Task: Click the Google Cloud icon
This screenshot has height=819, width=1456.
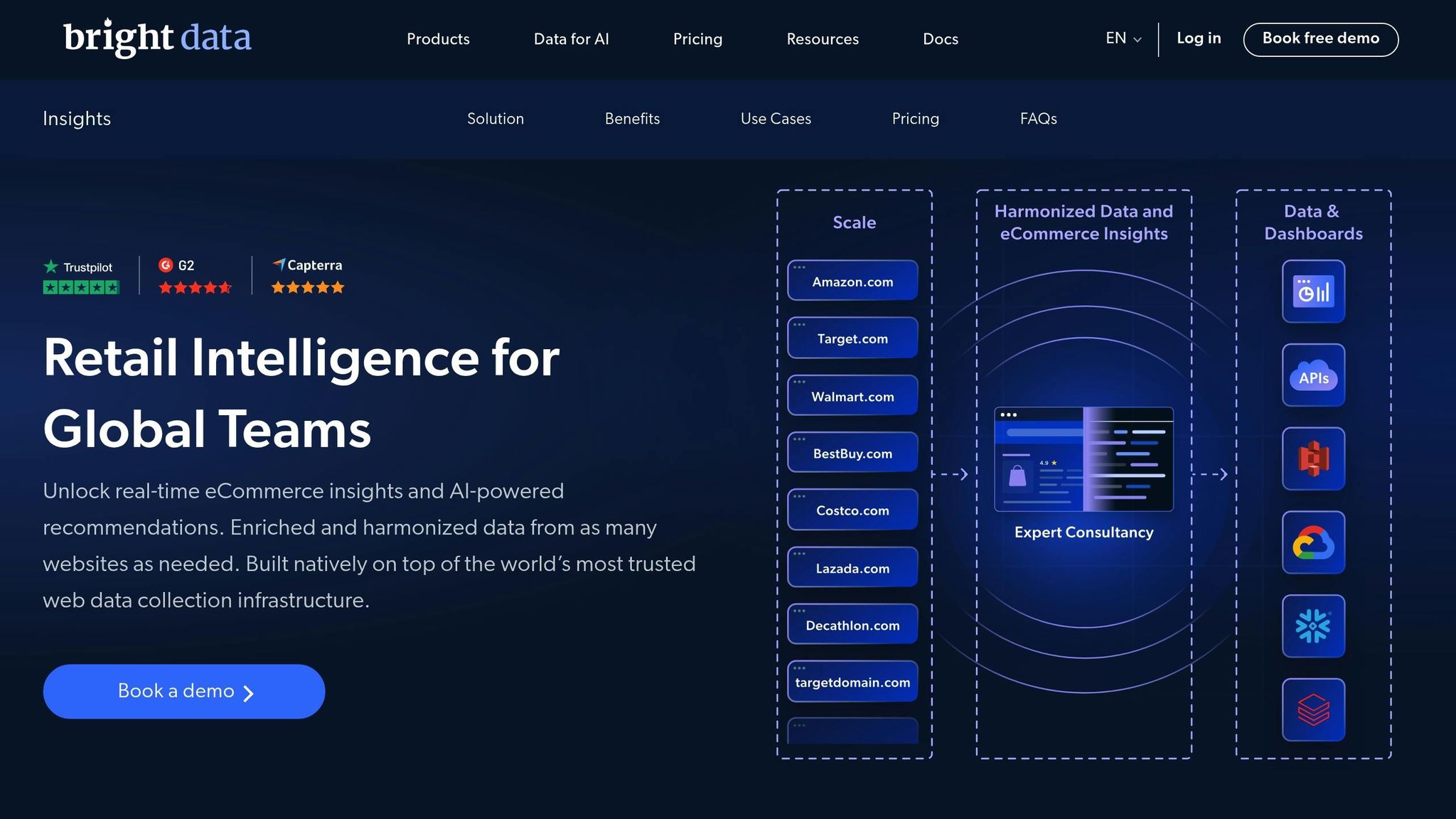Action: click(x=1313, y=542)
